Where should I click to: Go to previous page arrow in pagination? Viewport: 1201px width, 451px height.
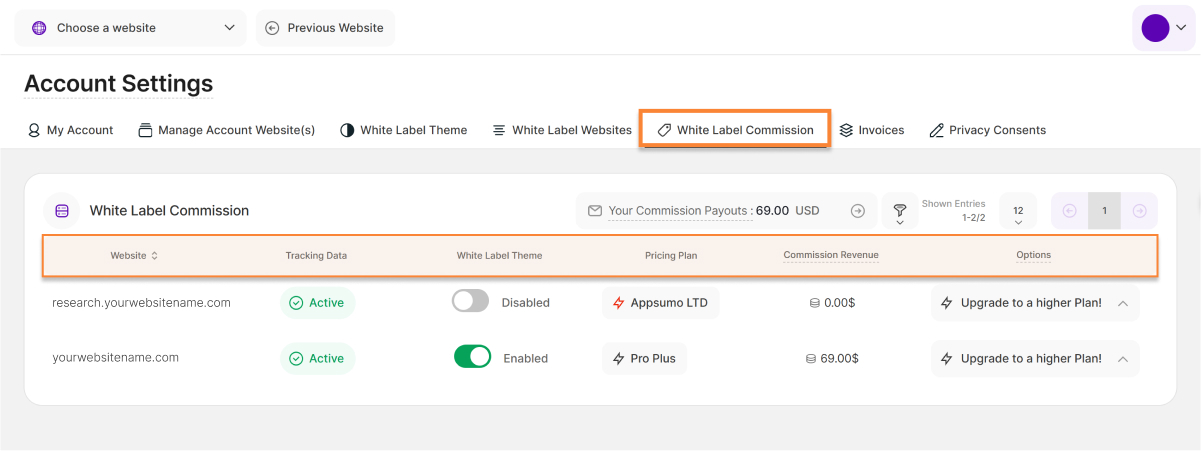(1069, 211)
